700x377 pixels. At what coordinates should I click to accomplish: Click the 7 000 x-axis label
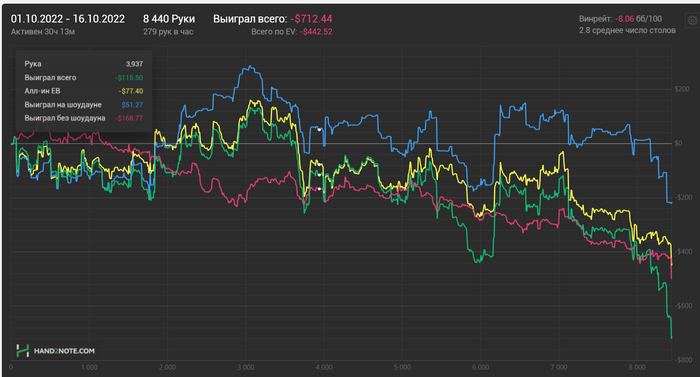[x=559, y=368]
